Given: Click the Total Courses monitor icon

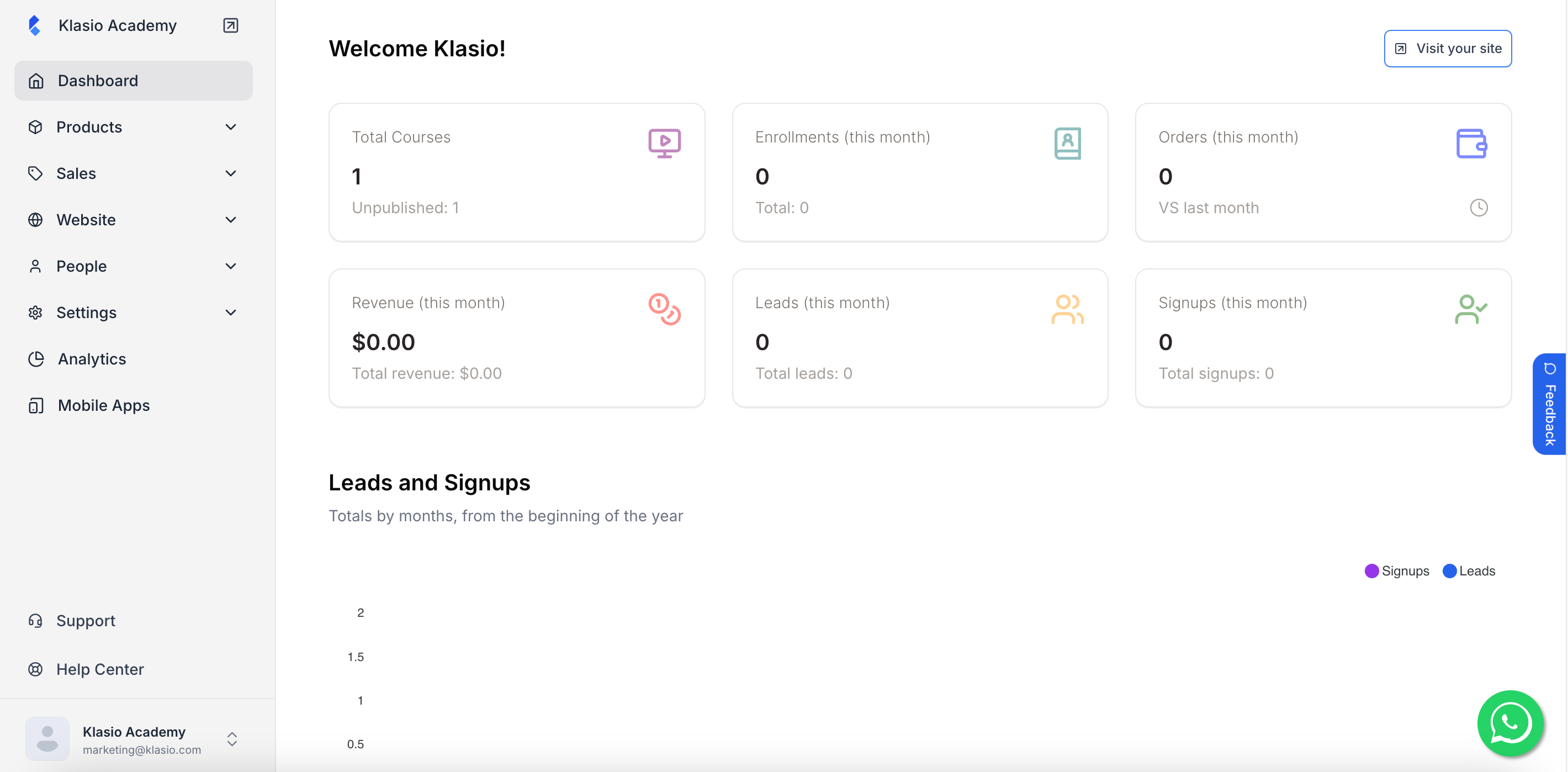Looking at the screenshot, I should pos(664,144).
